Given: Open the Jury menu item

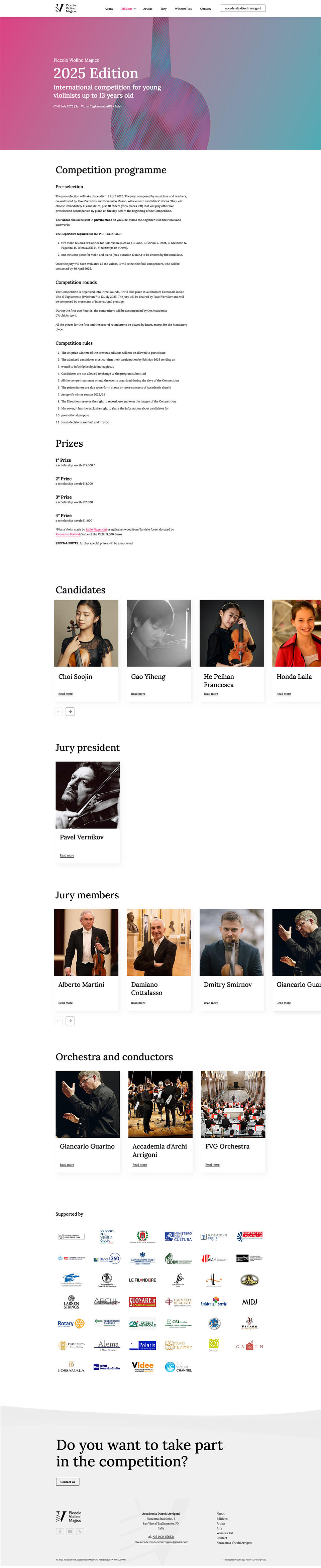Looking at the screenshot, I should [x=163, y=8].
